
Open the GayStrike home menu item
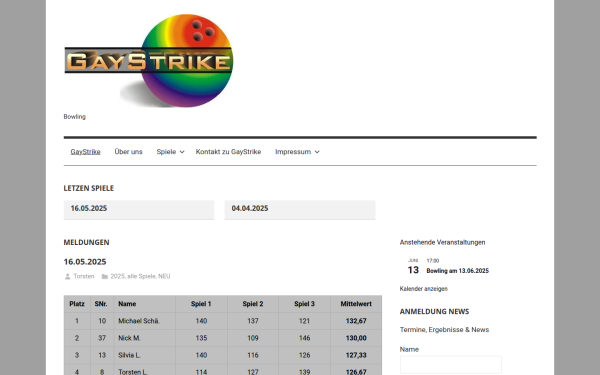(85, 152)
